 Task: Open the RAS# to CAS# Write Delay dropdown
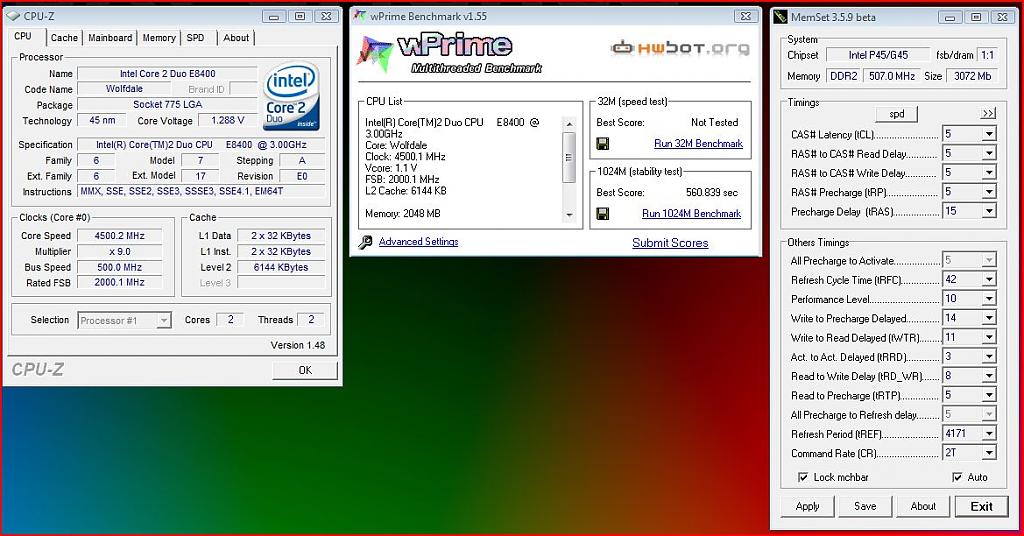click(x=989, y=173)
